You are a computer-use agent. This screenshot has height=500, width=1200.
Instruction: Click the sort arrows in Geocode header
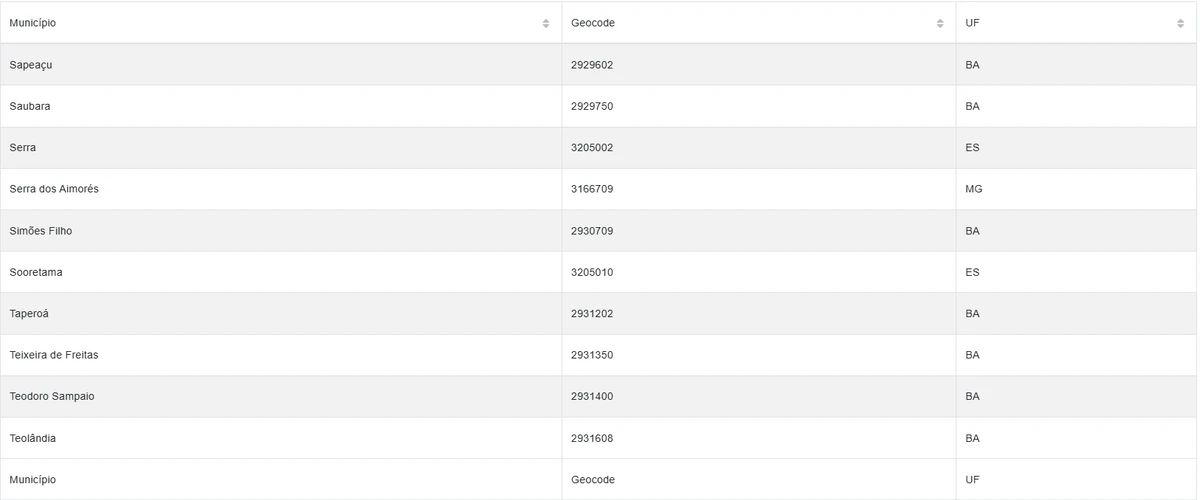pos(940,23)
